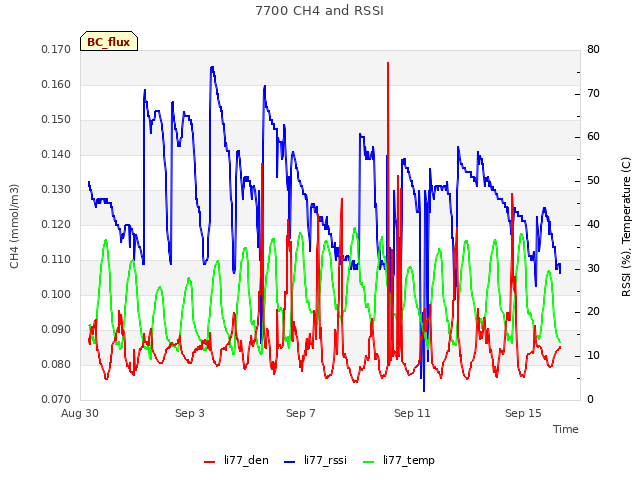The height and width of the screenshot is (480, 640).
Task: Click the Sep 3 x-axis tick label
Action: tap(190, 413)
